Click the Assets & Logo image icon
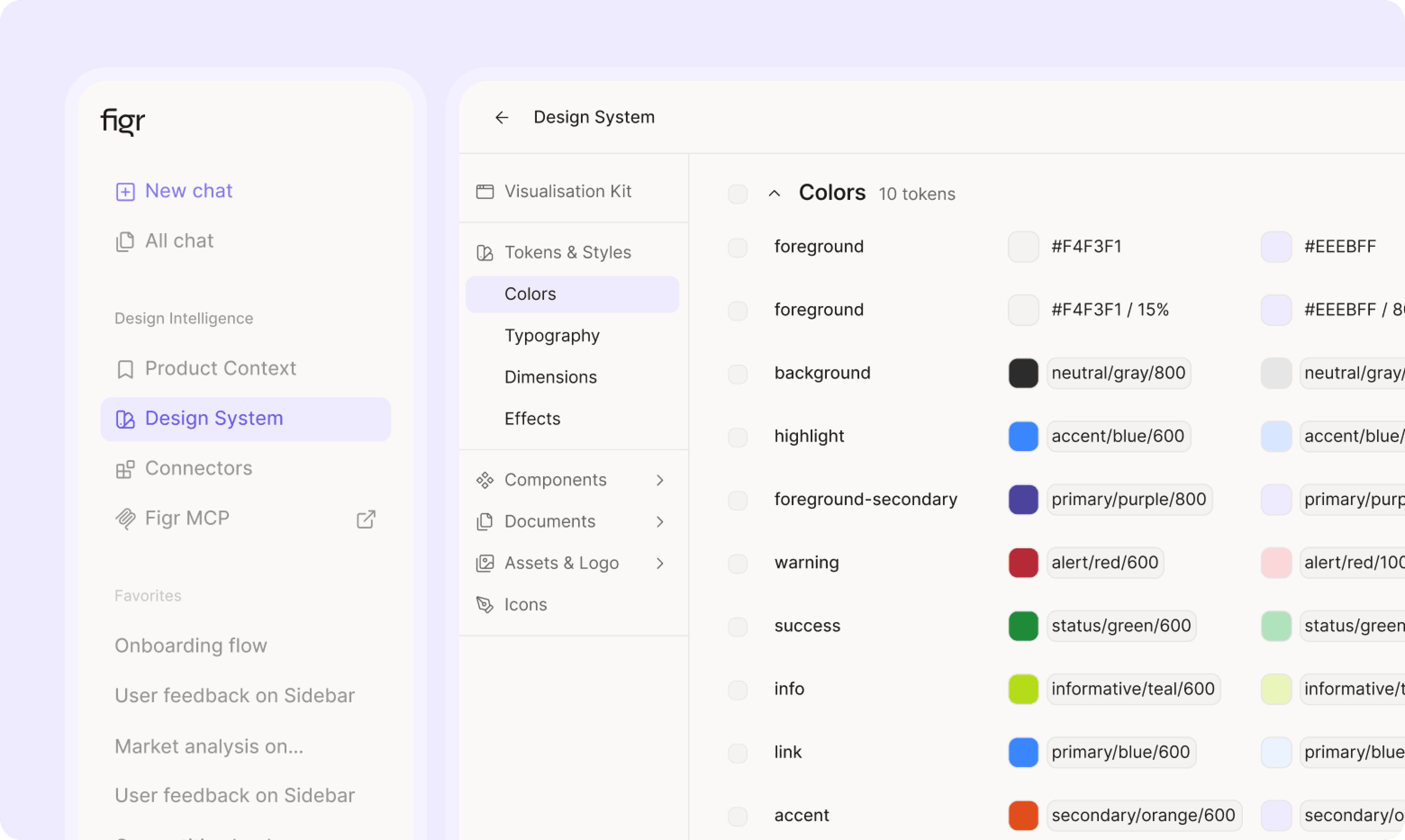 pos(485,563)
